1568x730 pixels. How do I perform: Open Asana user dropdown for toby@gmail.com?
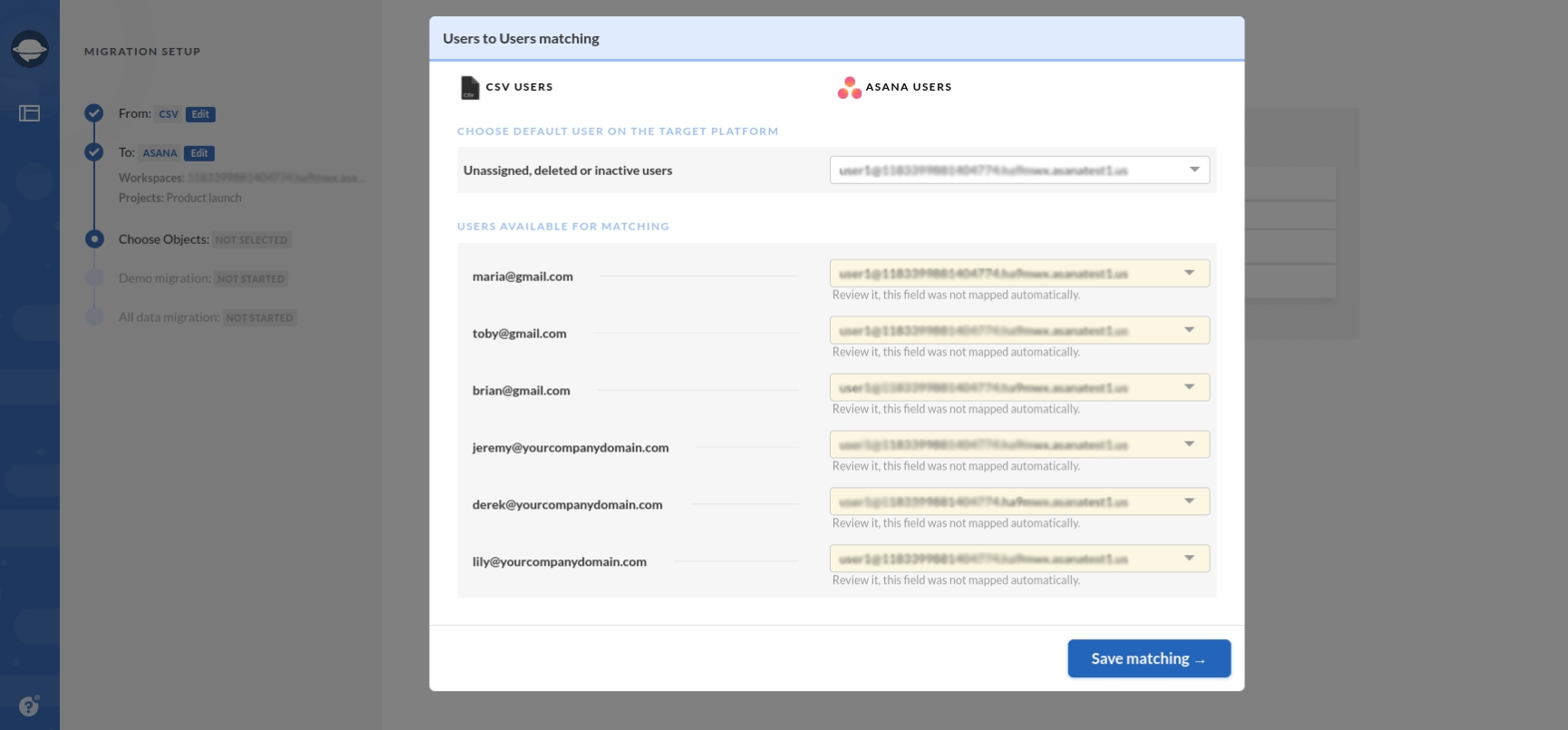pos(1019,330)
